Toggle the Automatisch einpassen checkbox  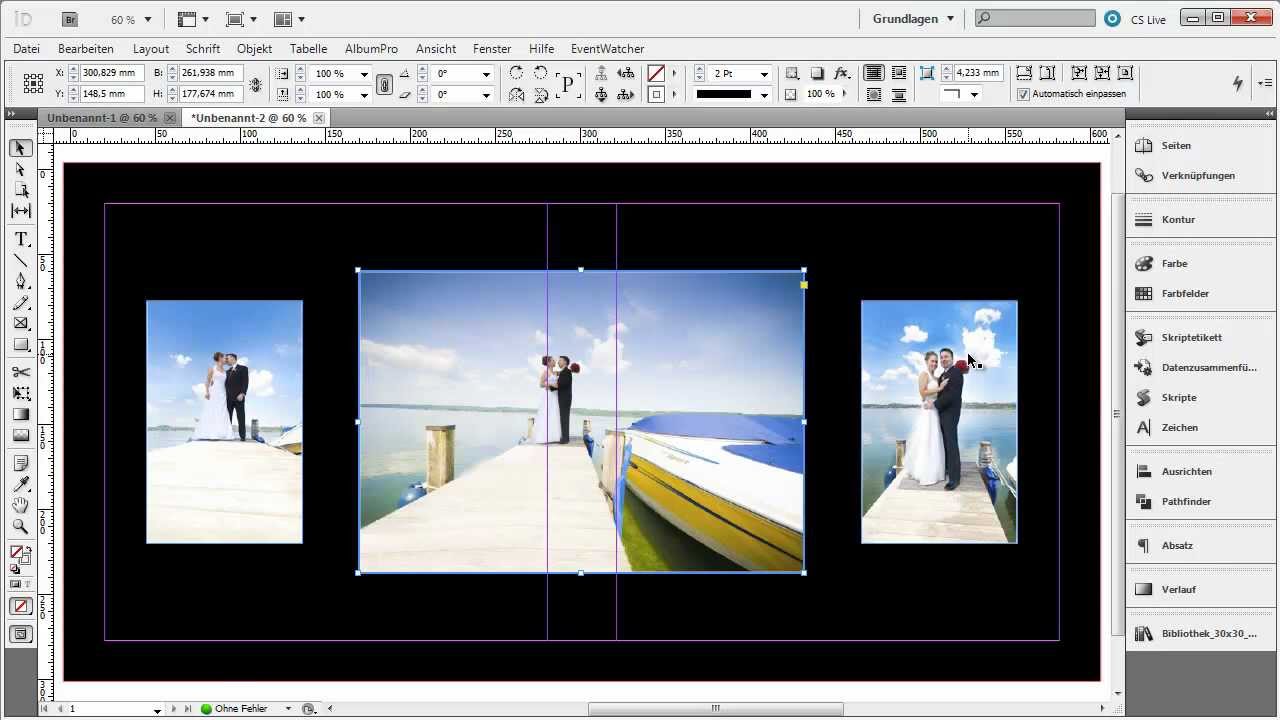tap(1023, 94)
